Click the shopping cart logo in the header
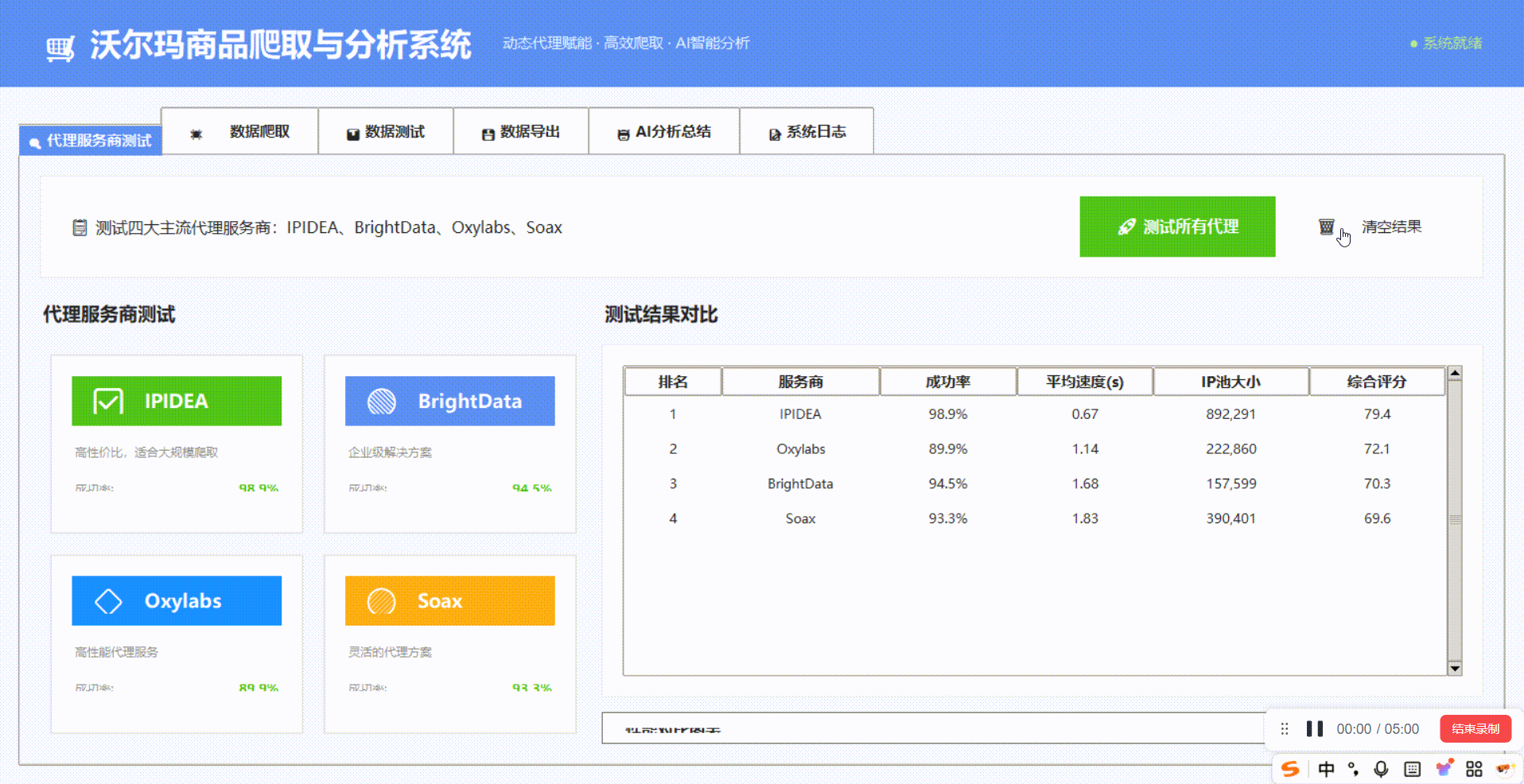The height and width of the screenshot is (784, 1524). pos(60,48)
